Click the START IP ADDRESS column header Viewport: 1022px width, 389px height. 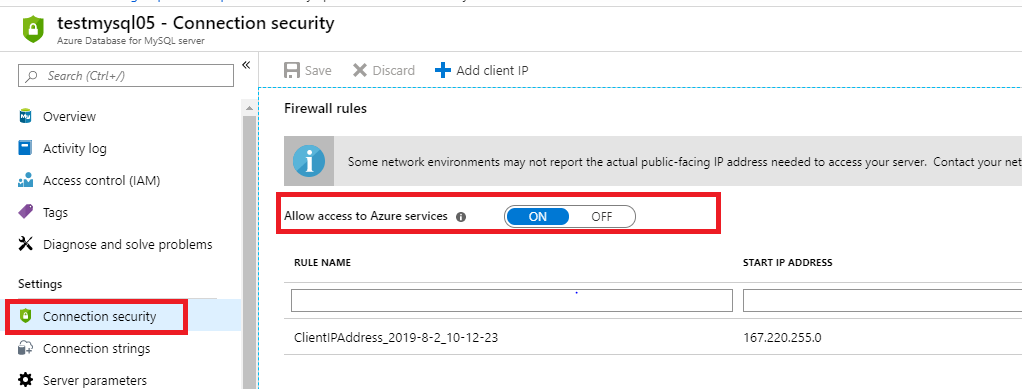coord(787,263)
